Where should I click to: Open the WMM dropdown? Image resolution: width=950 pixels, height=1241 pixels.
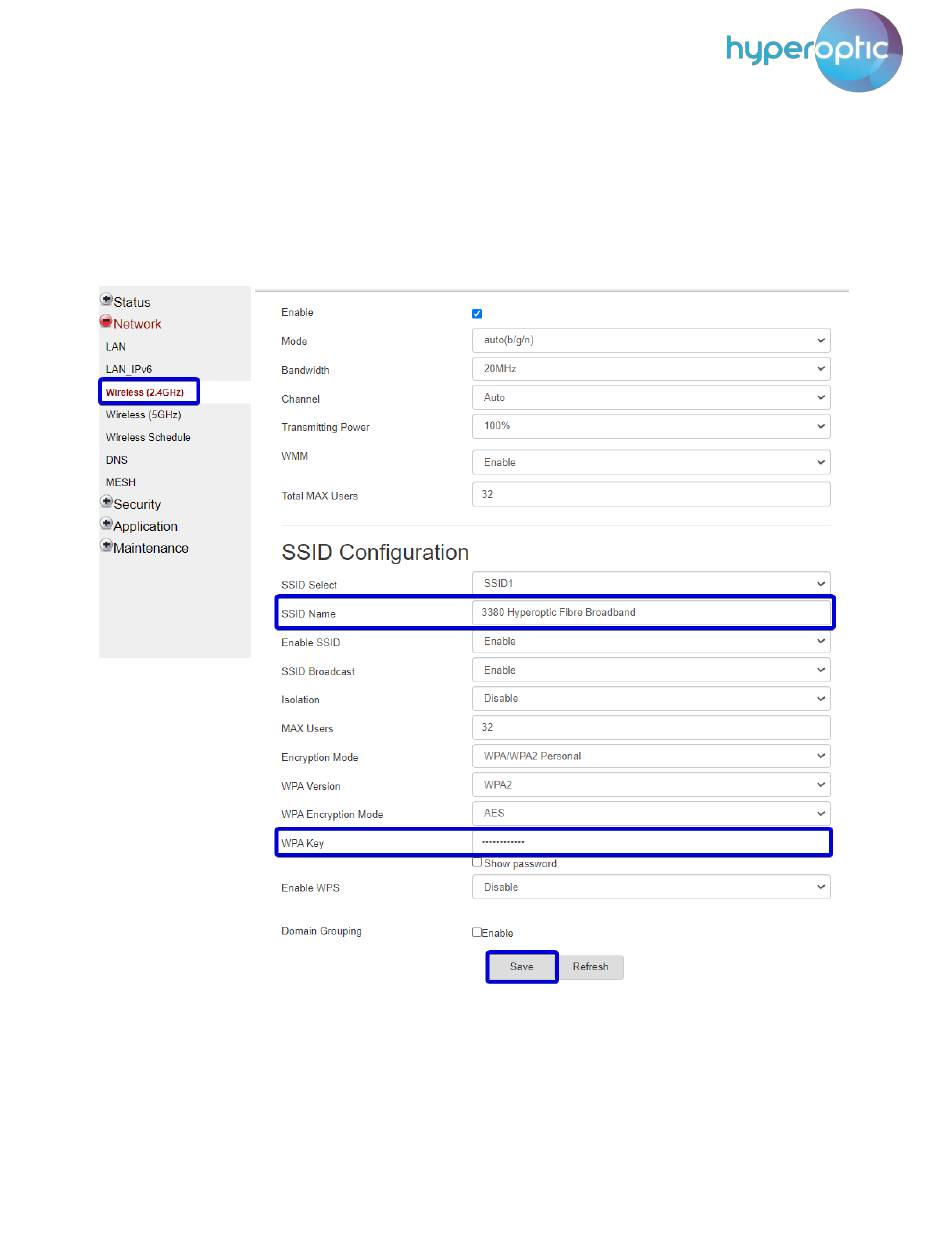pos(651,463)
